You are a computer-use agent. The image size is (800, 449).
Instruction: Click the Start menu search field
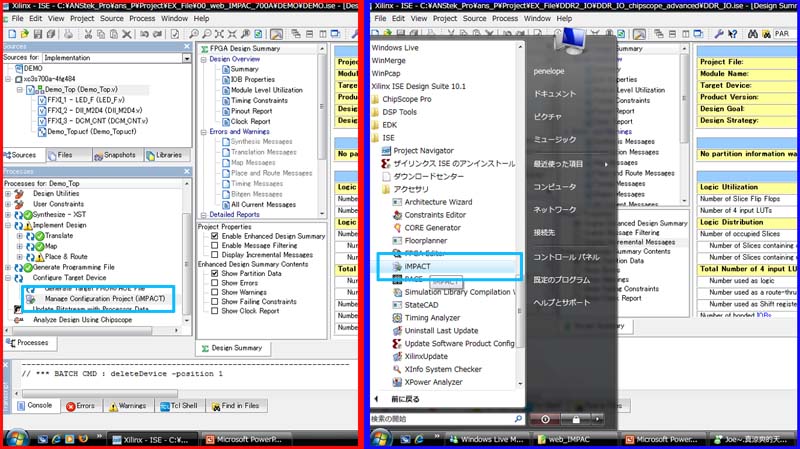pos(447,419)
